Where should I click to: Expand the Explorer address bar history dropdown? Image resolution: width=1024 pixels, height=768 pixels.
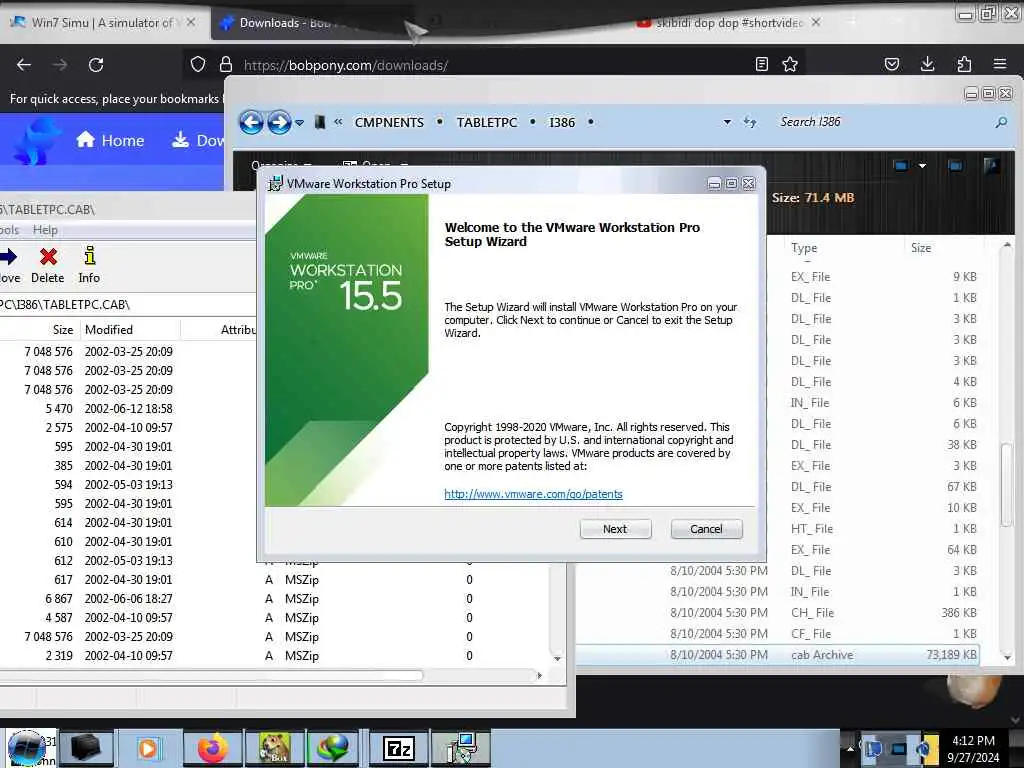(727, 122)
